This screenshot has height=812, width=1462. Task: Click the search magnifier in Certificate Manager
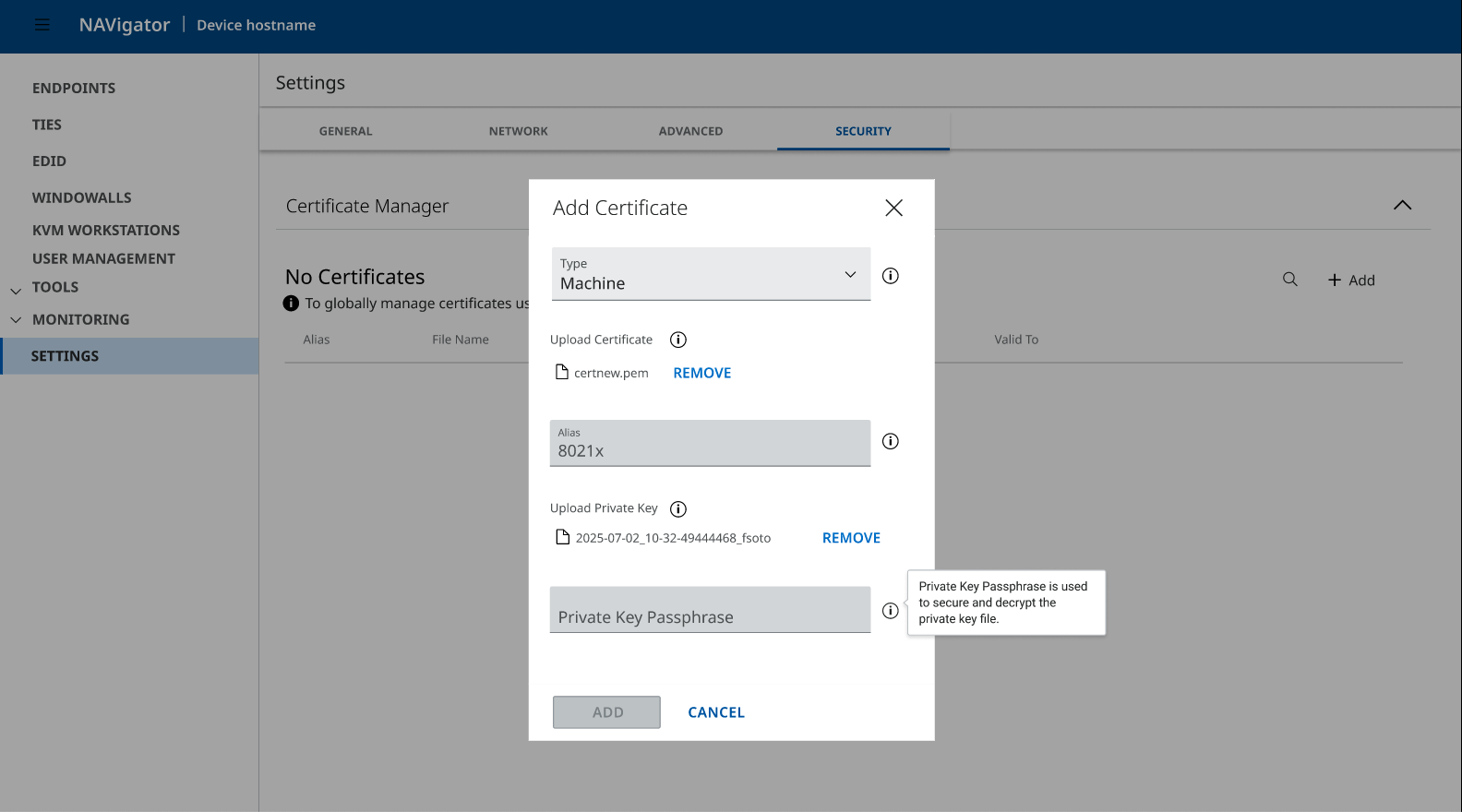1289,280
